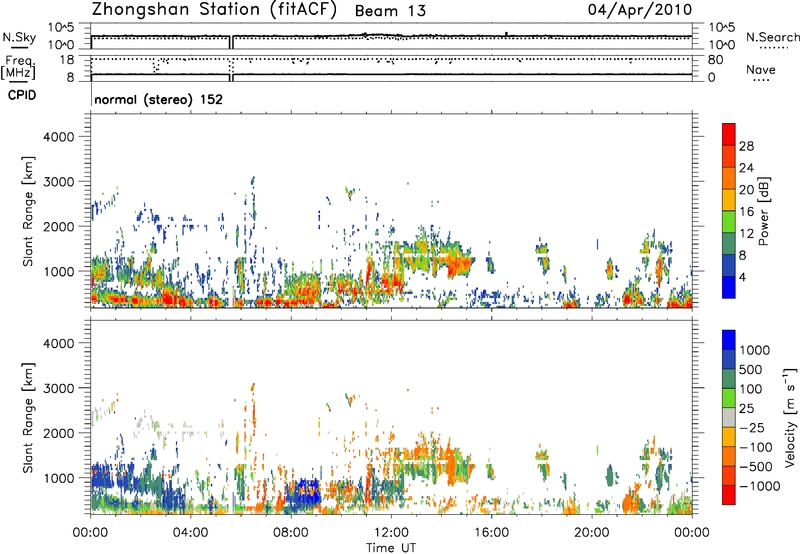Click the red top segment of Power colorbar

(x=729, y=134)
